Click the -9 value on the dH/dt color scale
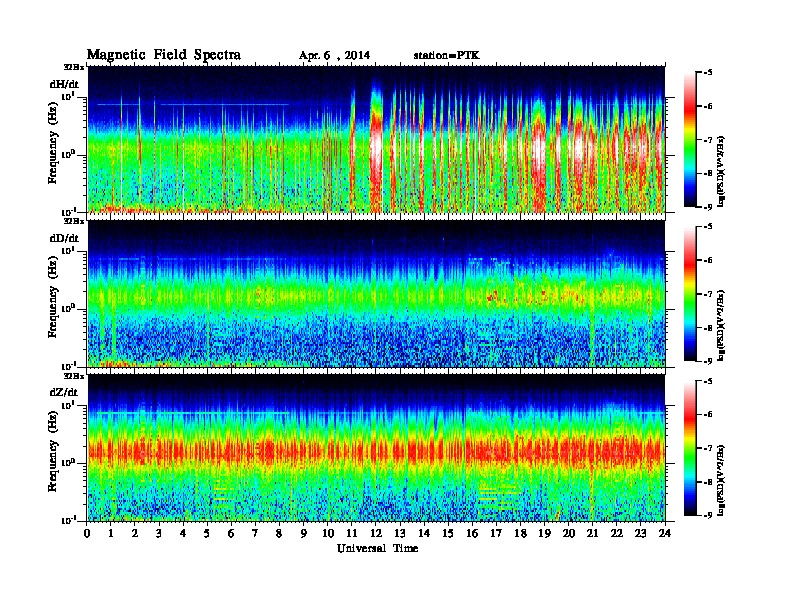 [708, 207]
